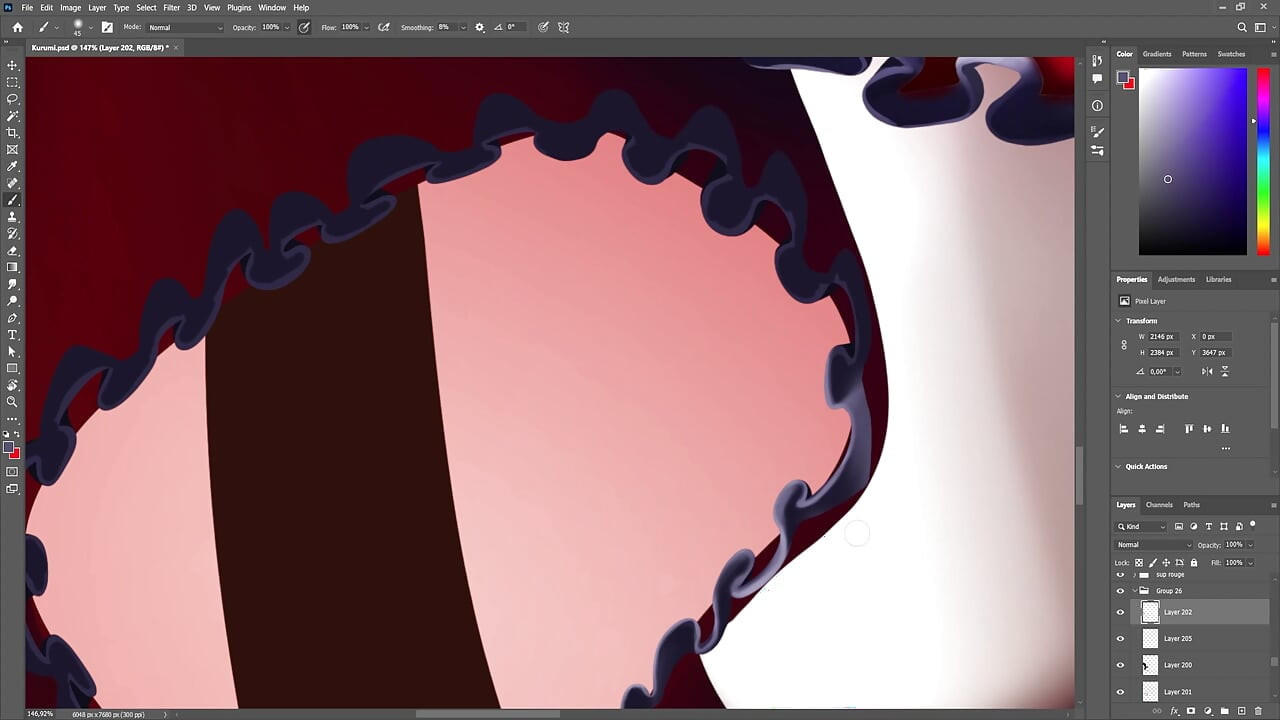Open layer filter Kind dropdown
This screenshot has width=1280, height=720.
tap(1142, 526)
